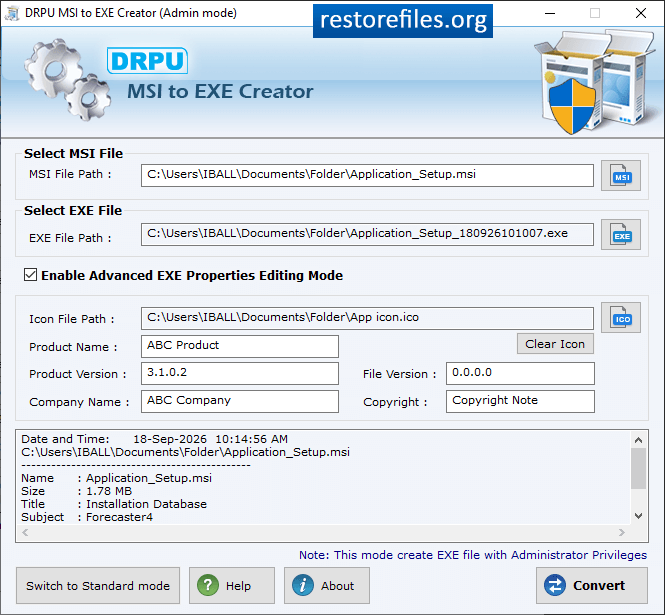This screenshot has width=665, height=615.
Task: Click the Clear Icon button
Action: point(555,344)
